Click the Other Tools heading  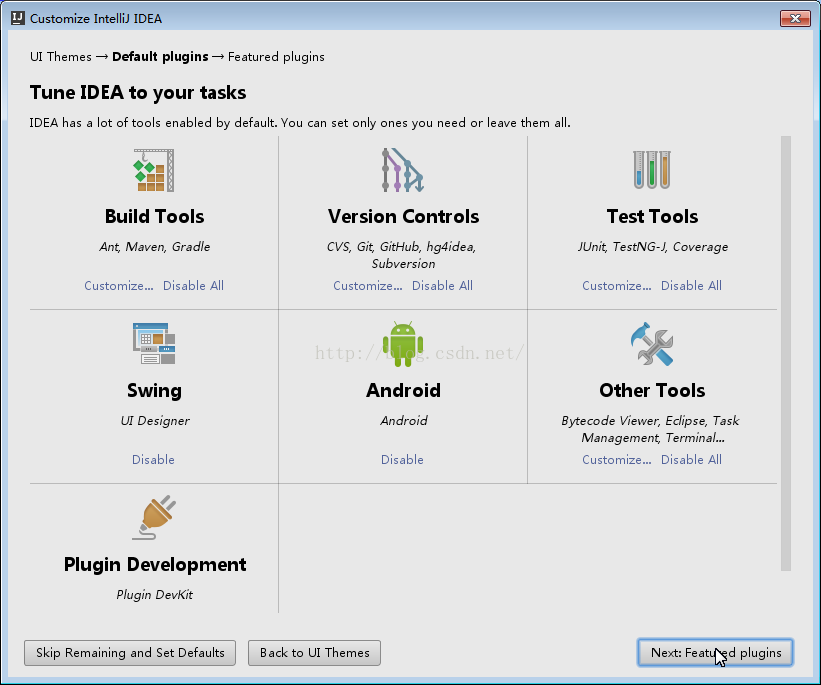[x=652, y=391]
